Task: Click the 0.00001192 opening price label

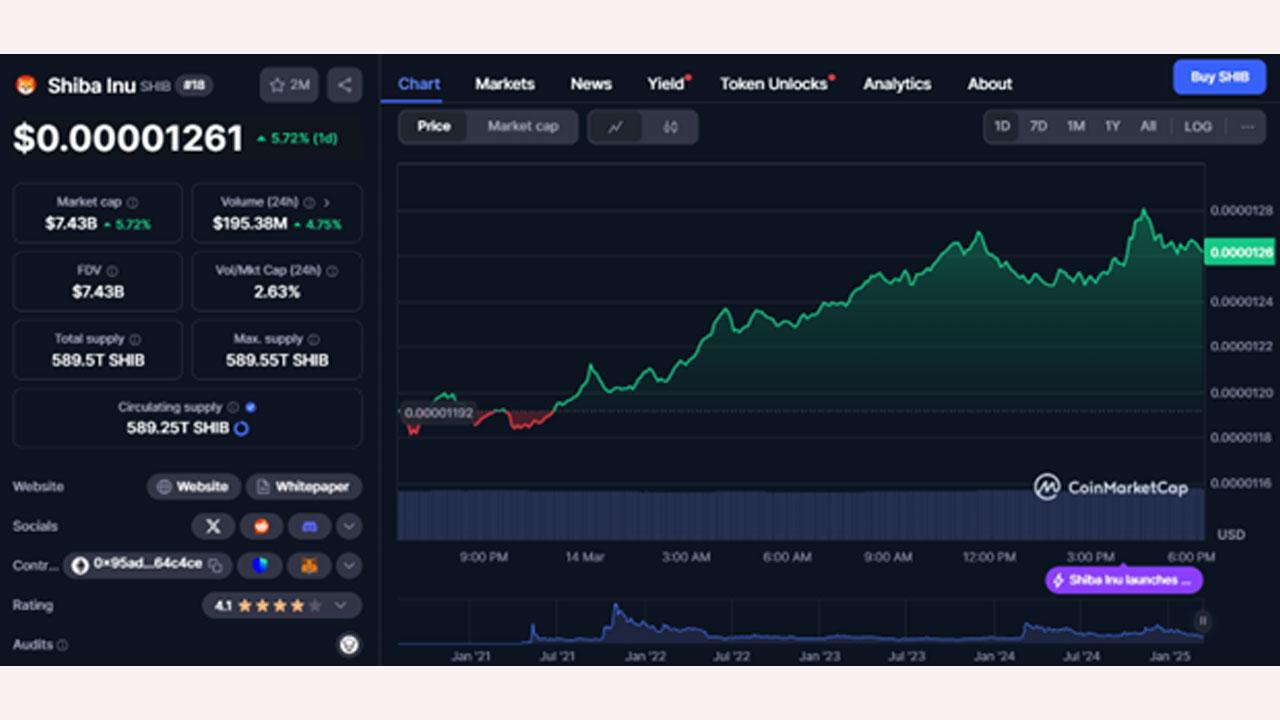Action: (438, 412)
